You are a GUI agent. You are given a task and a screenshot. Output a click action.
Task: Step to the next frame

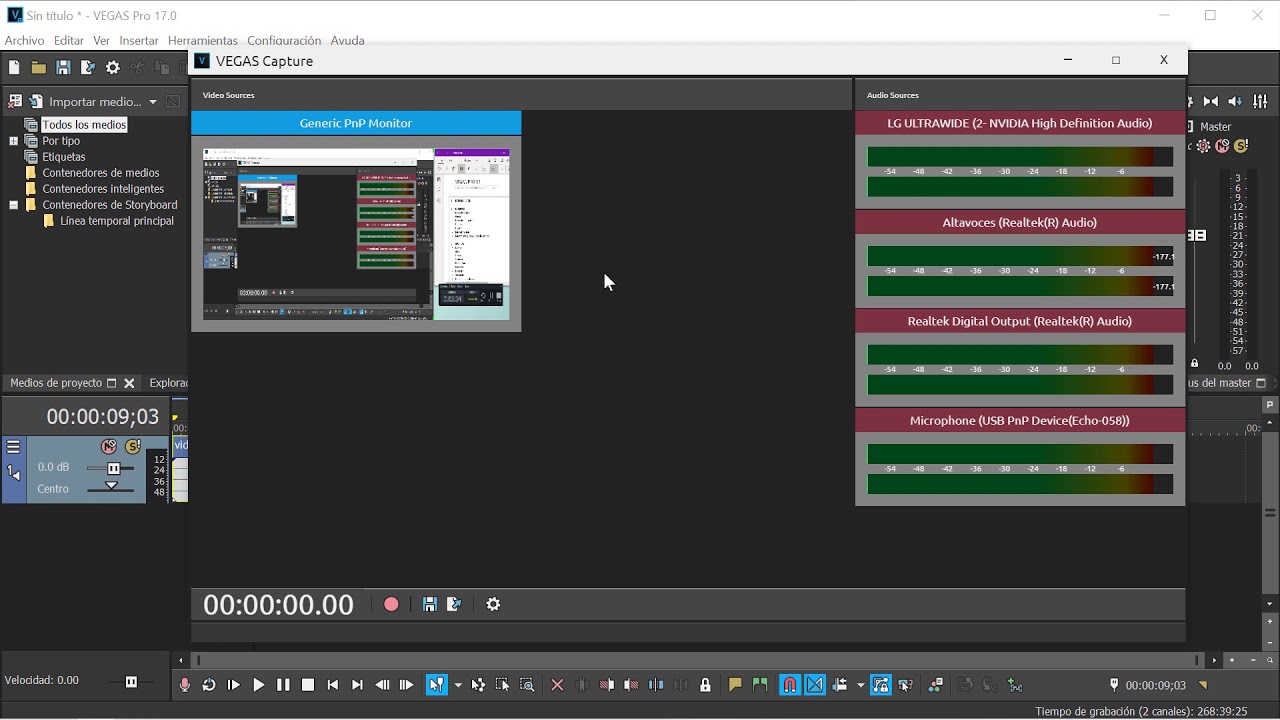[406, 685]
